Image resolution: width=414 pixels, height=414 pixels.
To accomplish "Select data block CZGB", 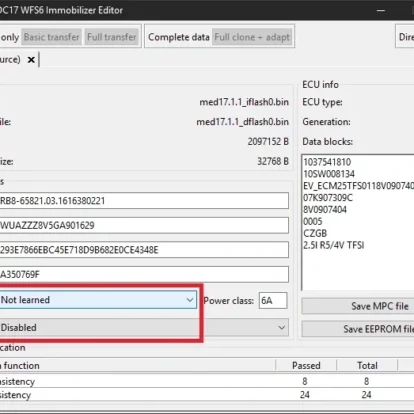I will (315, 233).
